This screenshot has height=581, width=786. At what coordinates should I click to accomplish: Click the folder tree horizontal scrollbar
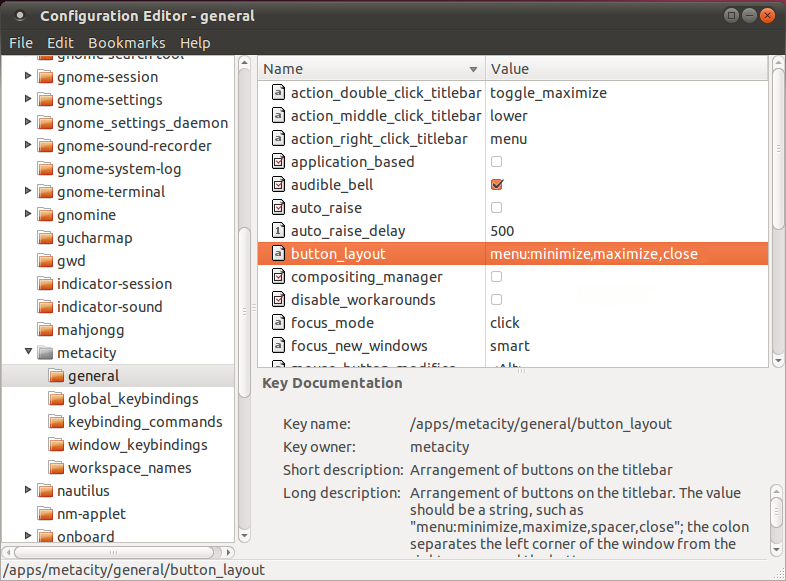click(114, 552)
